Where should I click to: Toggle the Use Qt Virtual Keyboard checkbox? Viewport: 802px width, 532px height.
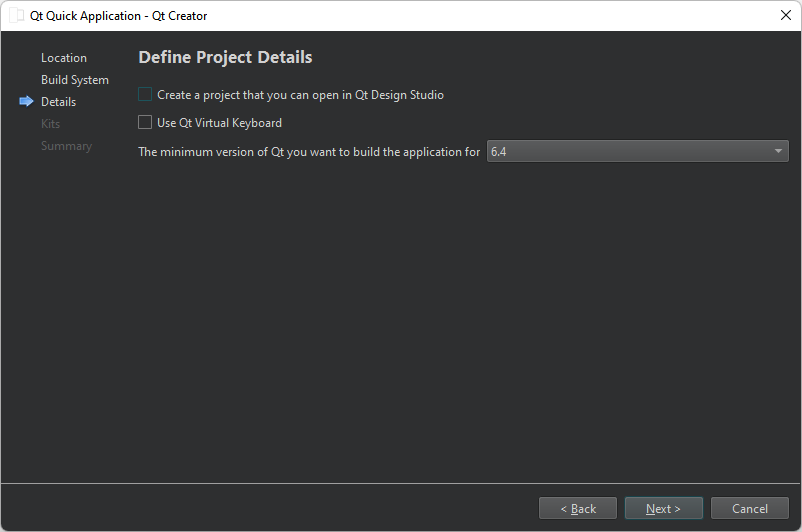[146, 123]
